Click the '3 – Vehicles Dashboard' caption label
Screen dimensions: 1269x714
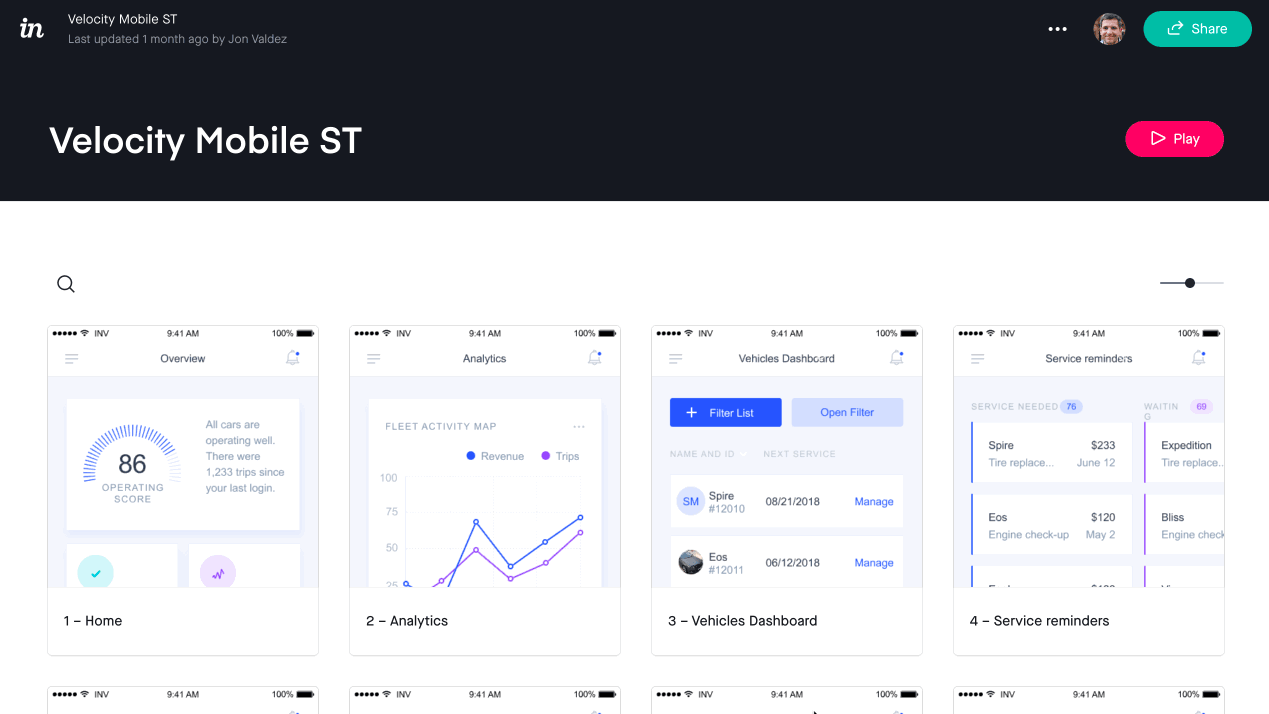tap(743, 621)
